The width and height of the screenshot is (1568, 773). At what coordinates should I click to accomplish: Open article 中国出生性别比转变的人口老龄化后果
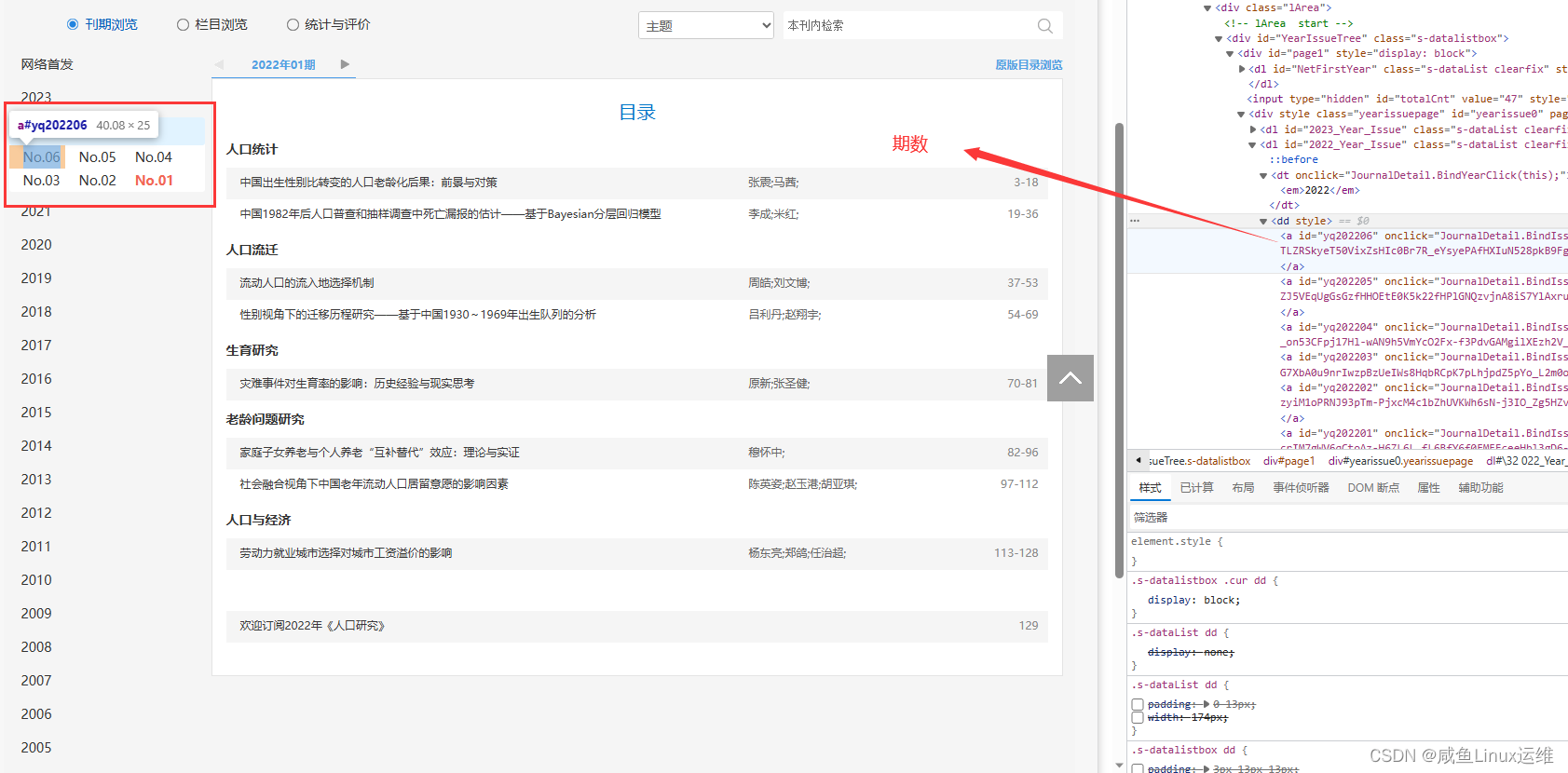click(x=368, y=183)
